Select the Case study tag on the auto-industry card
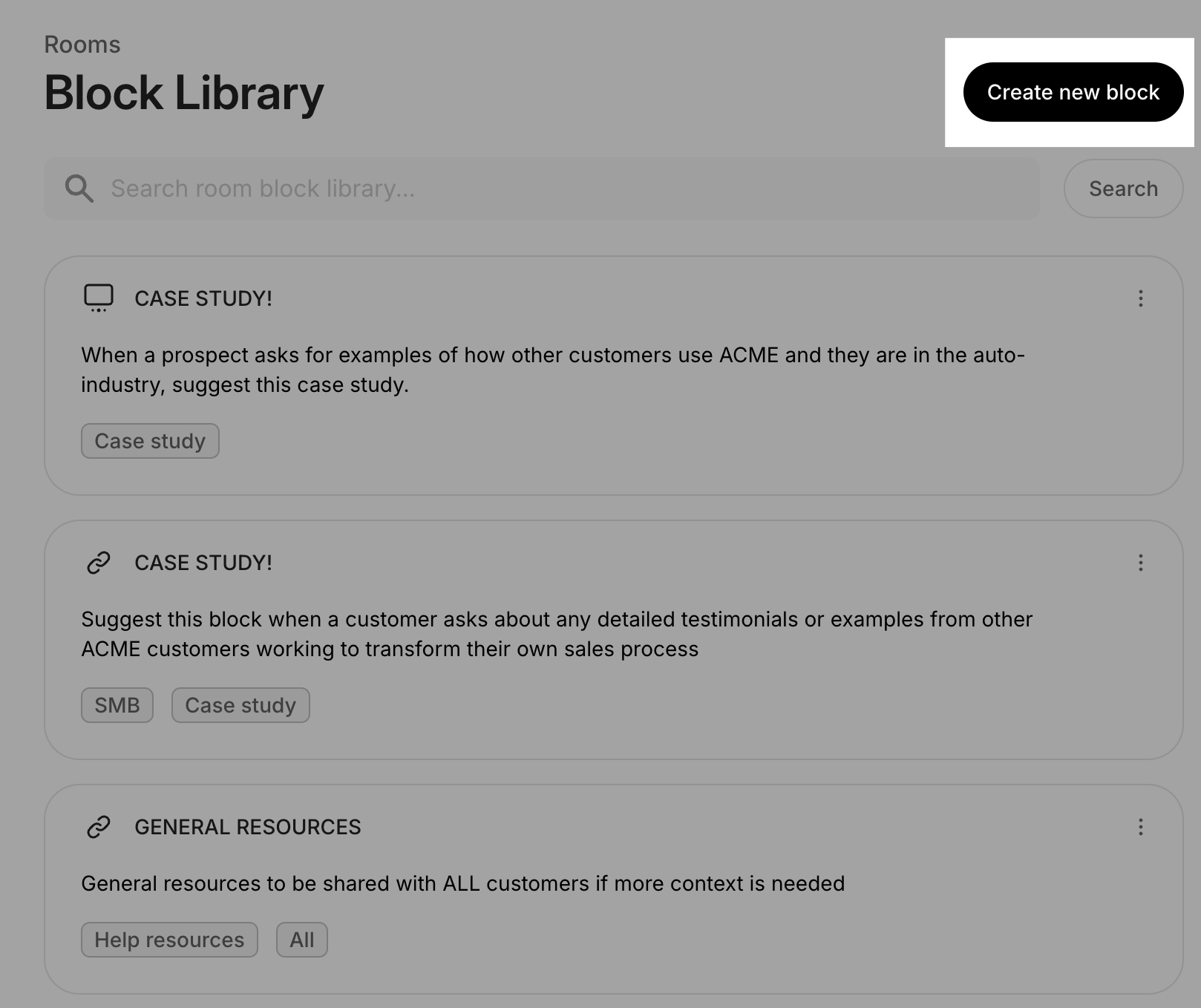Screen dimensions: 1201x1008 [150, 441]
